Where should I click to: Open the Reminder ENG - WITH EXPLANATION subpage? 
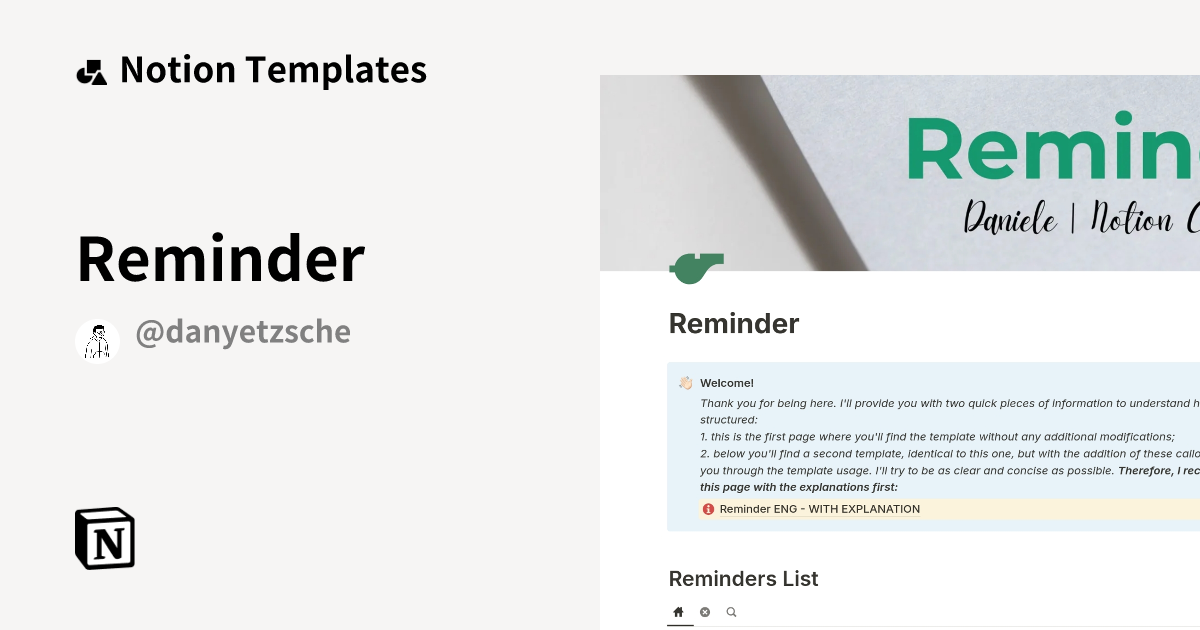point(820,509)
